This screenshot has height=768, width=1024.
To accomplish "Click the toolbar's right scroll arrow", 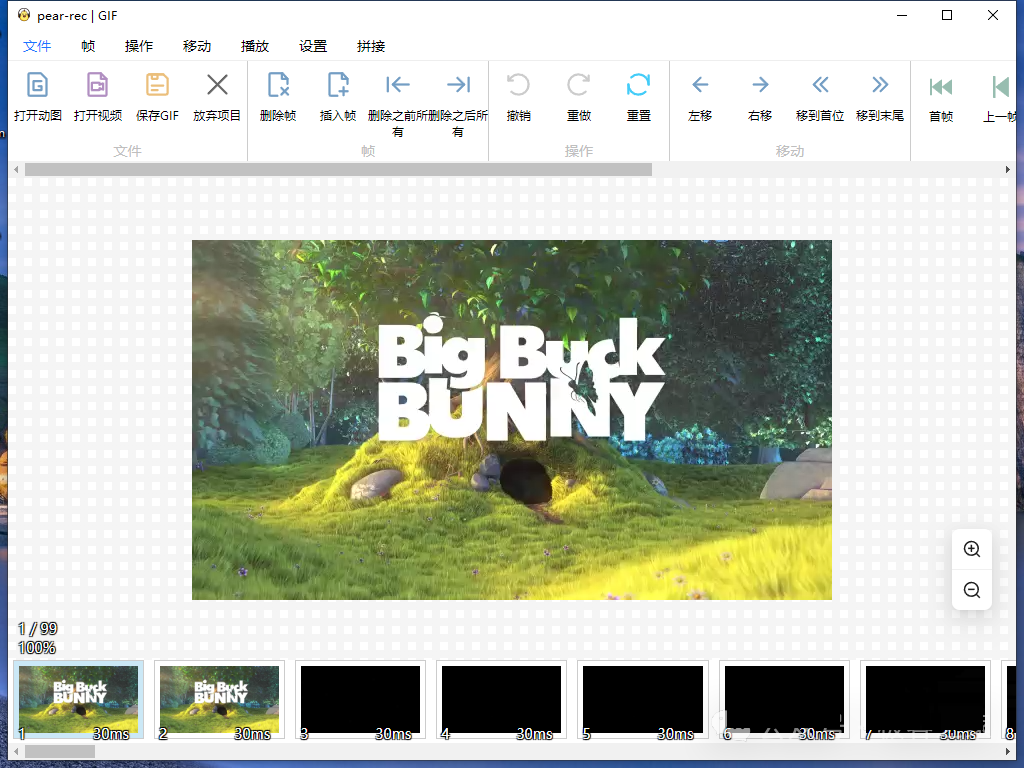I will pos(1007,170).
